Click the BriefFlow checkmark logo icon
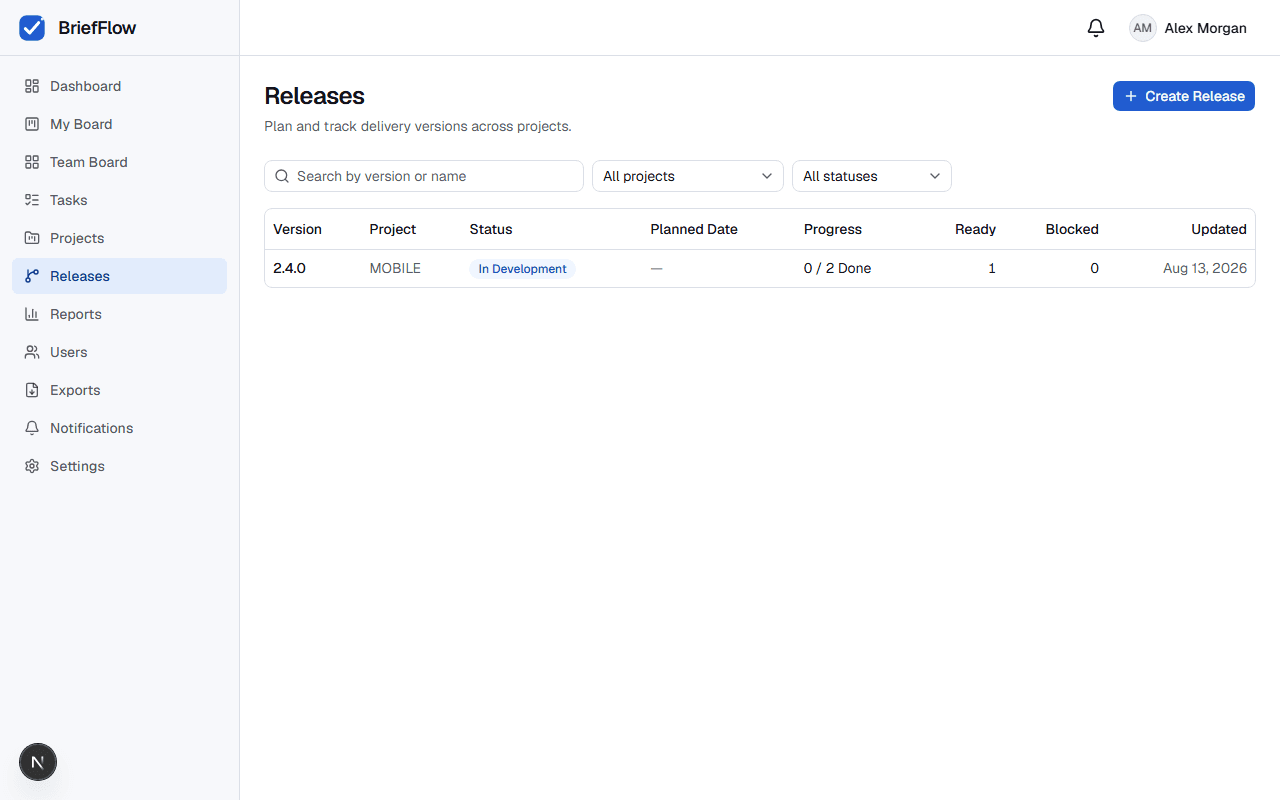Viewport: 1280px width, 800px height. tap(32, 28)
